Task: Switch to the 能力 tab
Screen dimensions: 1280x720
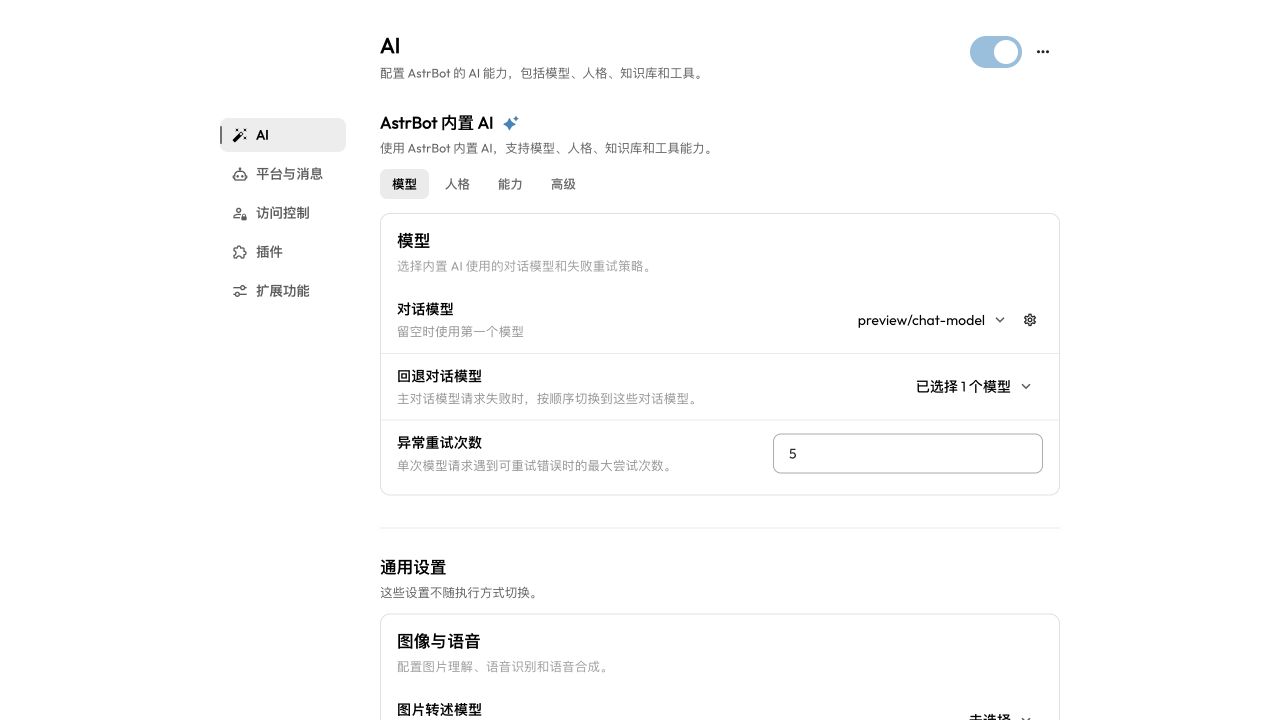Action: (510, 184)
